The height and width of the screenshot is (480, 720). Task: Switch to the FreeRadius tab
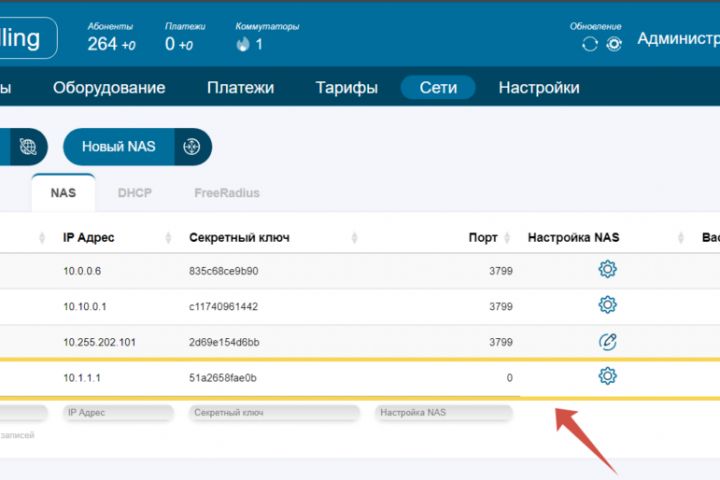click(227, 192)
